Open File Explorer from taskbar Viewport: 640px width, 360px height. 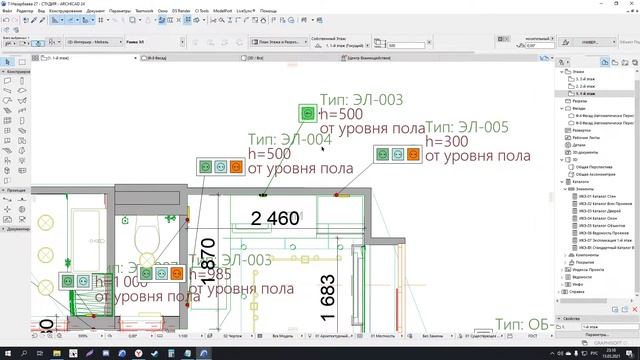point(57,353)
